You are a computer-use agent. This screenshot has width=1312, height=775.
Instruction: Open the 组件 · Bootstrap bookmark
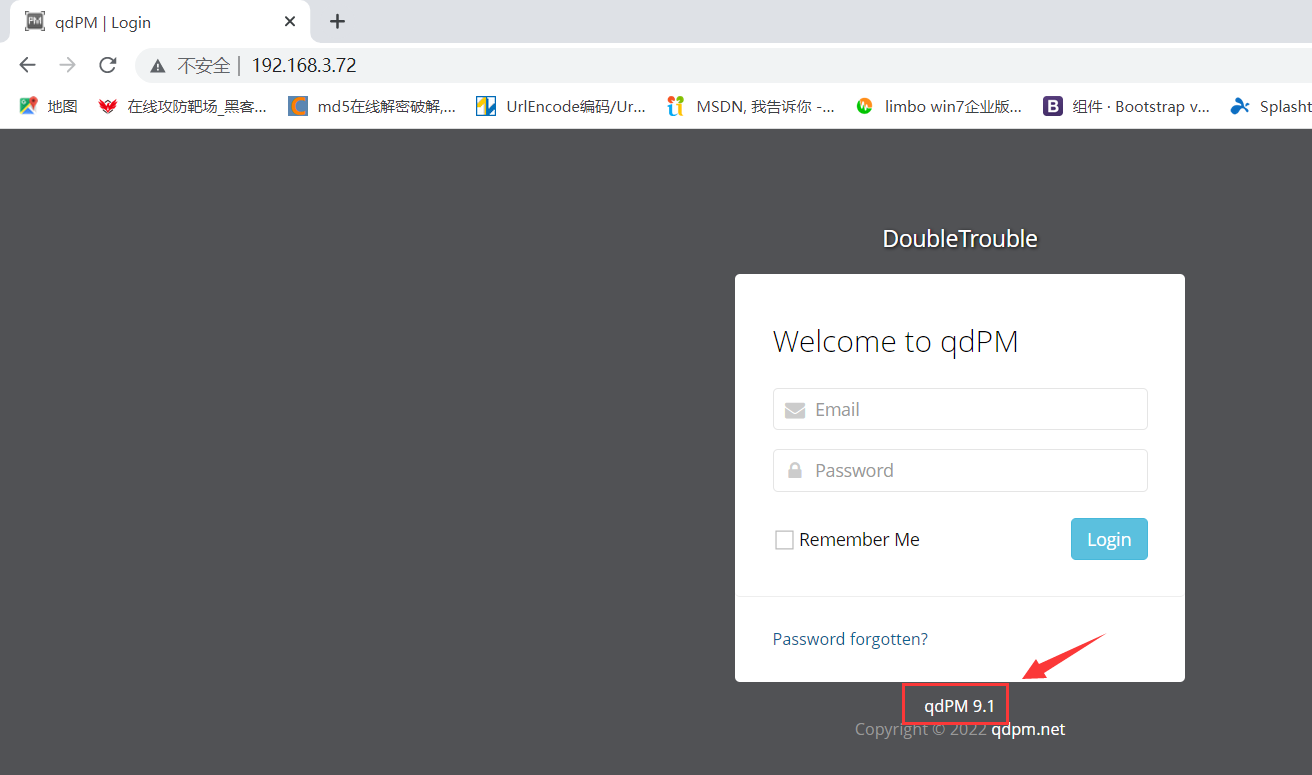pyautogui.click(x=1127, y=106)
